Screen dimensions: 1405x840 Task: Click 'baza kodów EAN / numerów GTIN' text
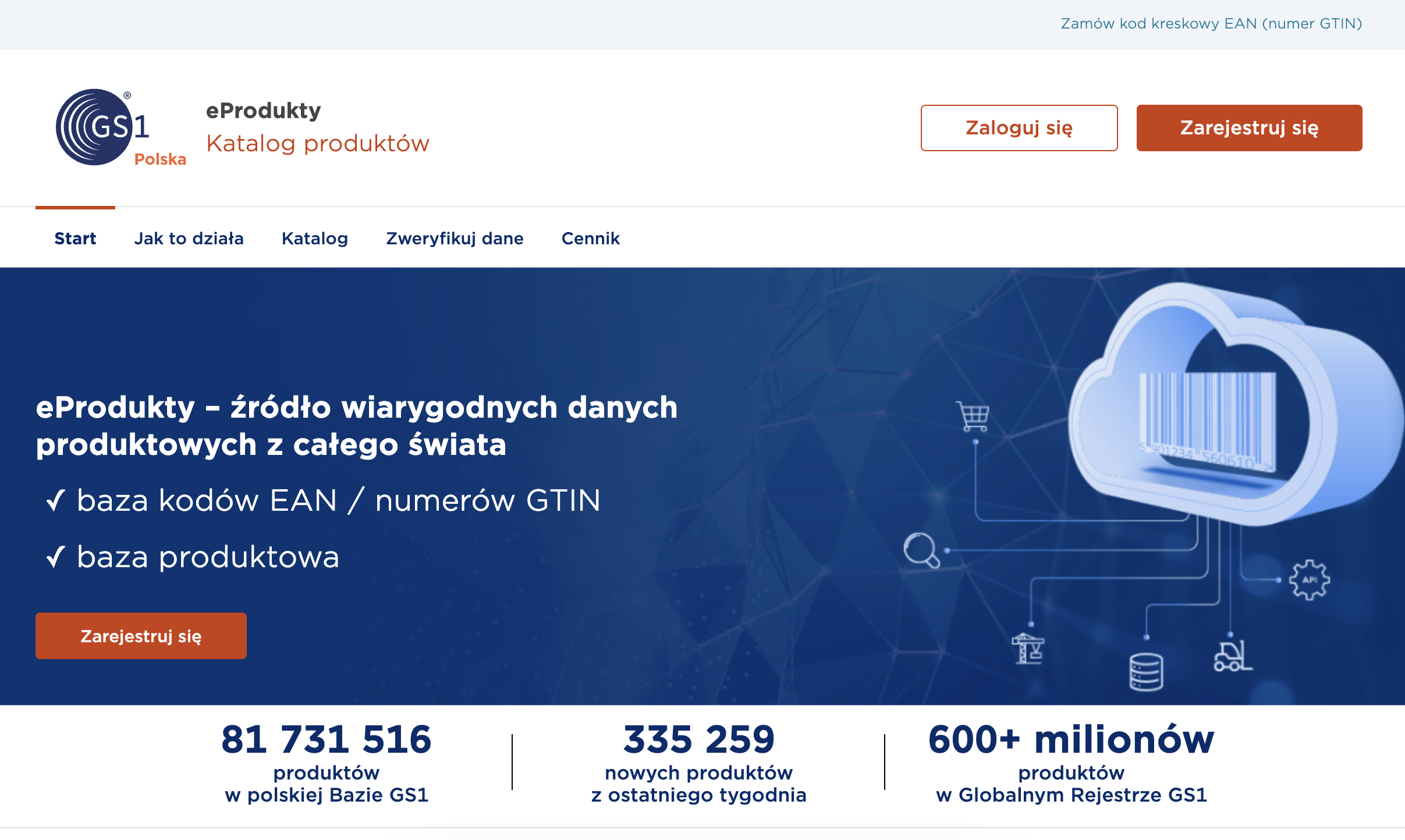339,500
